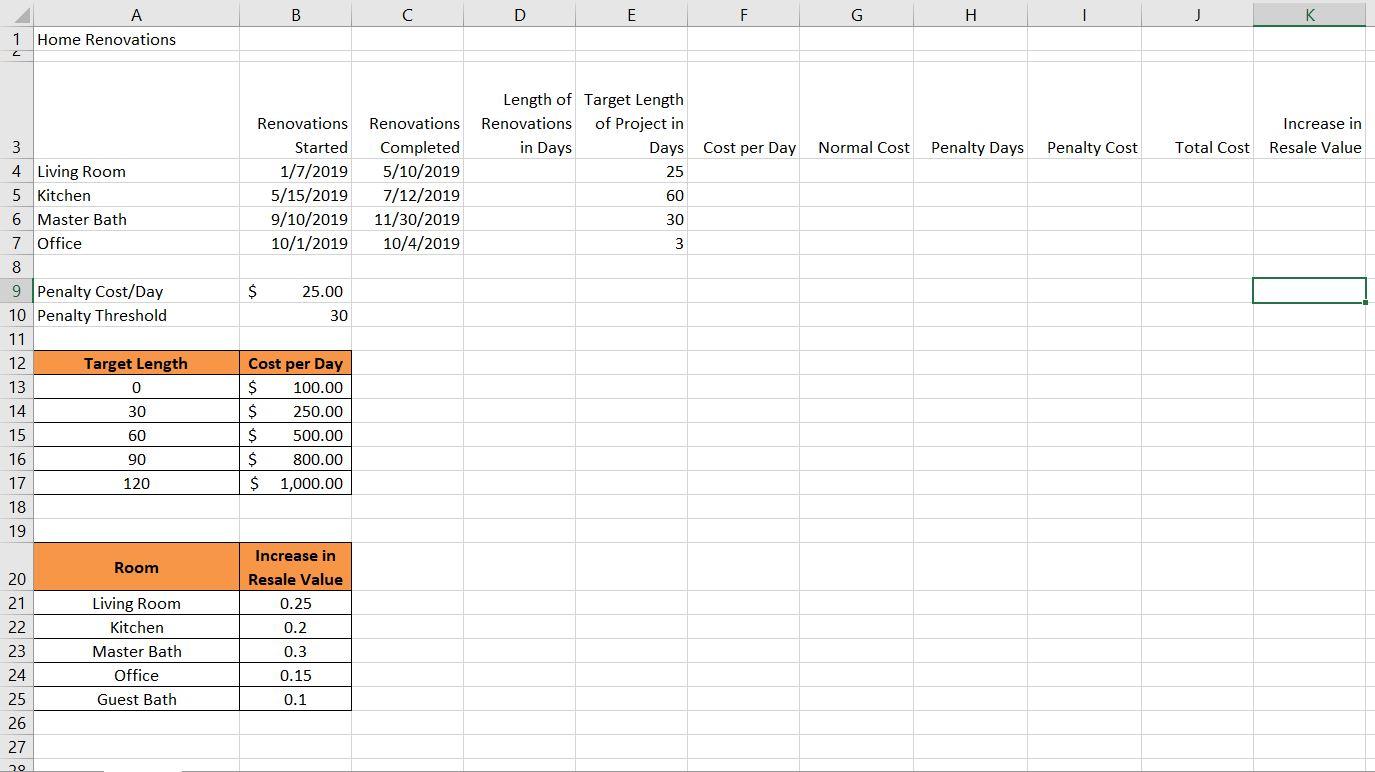Select the orange Target Length header cell
This screenshot has height=772, width=1375.
click(136, 363)
